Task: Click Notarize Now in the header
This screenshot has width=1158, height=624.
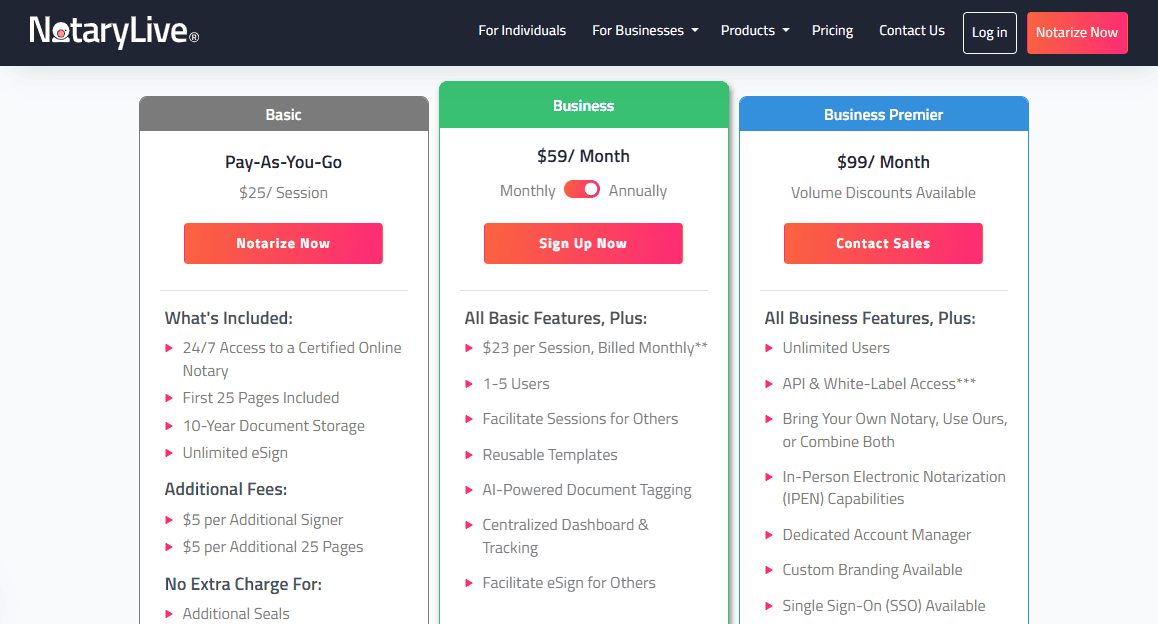Action: click(x=1077, y=33)
